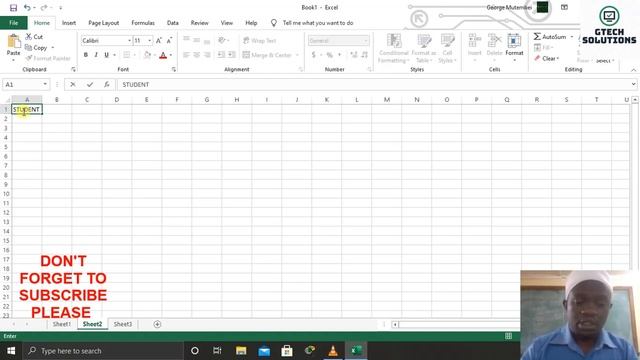
Task: Open the Formulas tab
Action: pyautogui.click(x=143, y=23)
